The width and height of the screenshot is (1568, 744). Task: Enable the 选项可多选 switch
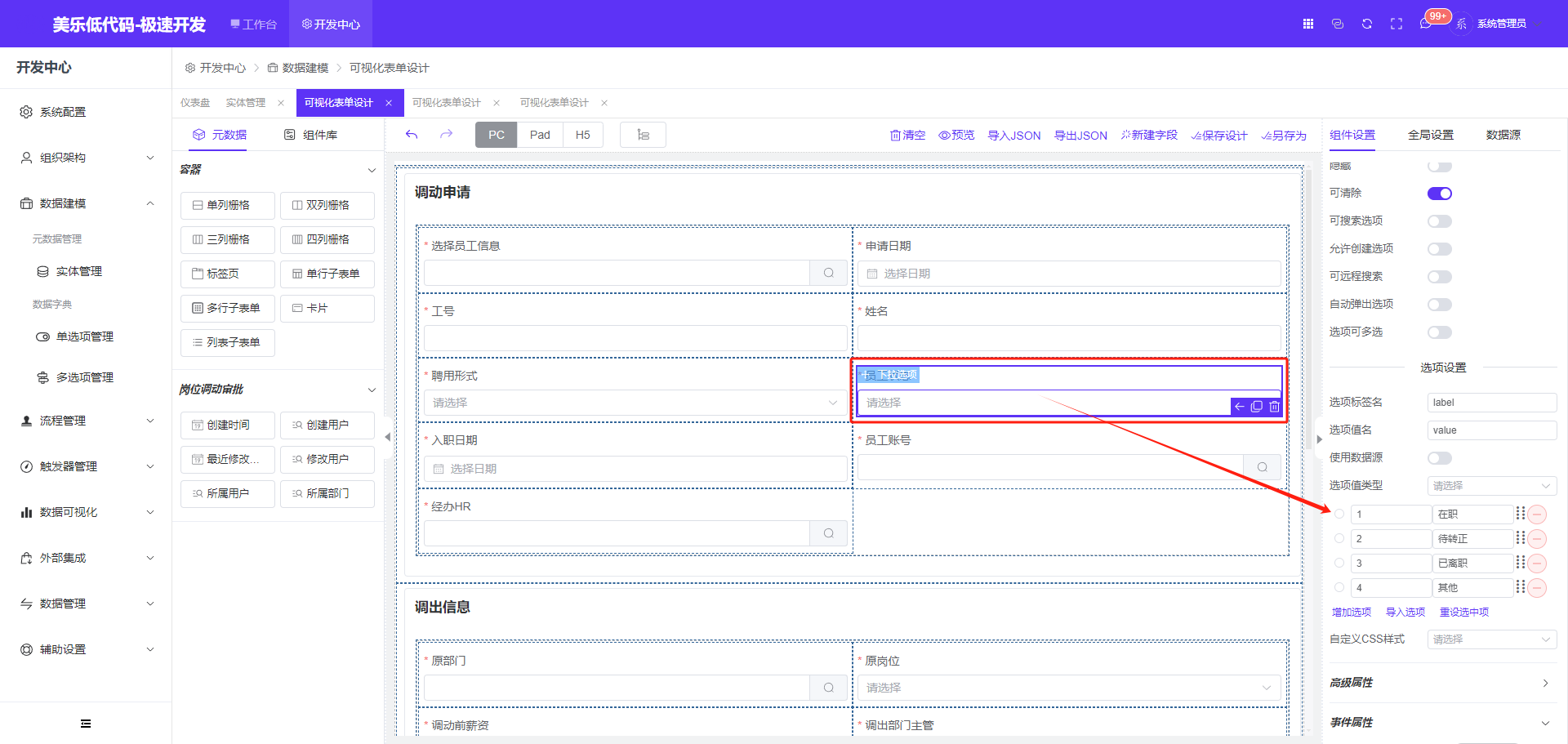click(1439, 332)
